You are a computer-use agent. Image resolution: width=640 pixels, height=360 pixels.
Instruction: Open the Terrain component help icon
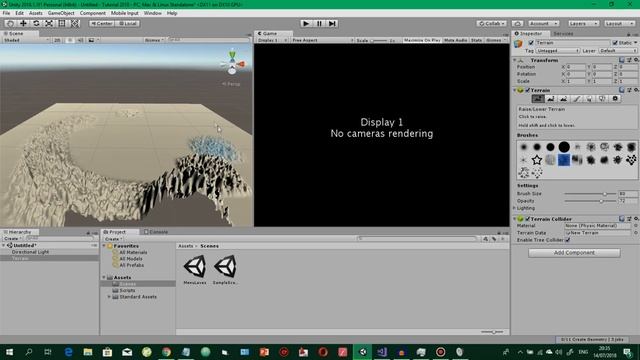pos(622,90)
